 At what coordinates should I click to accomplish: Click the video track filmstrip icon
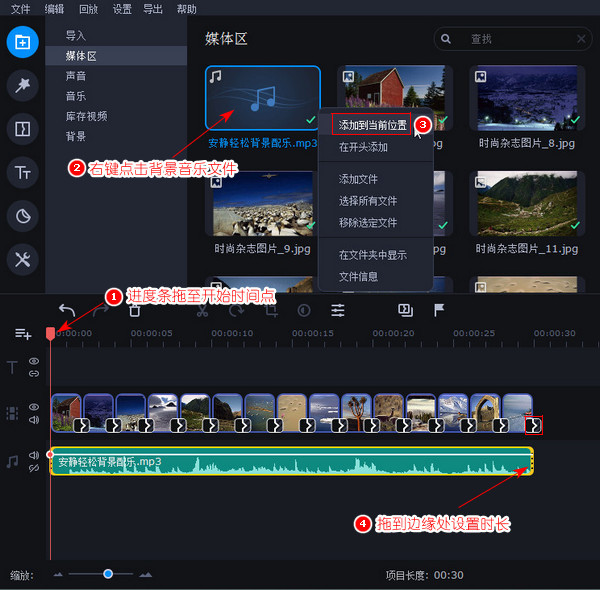pyautogui.click(x=12, y=414)
